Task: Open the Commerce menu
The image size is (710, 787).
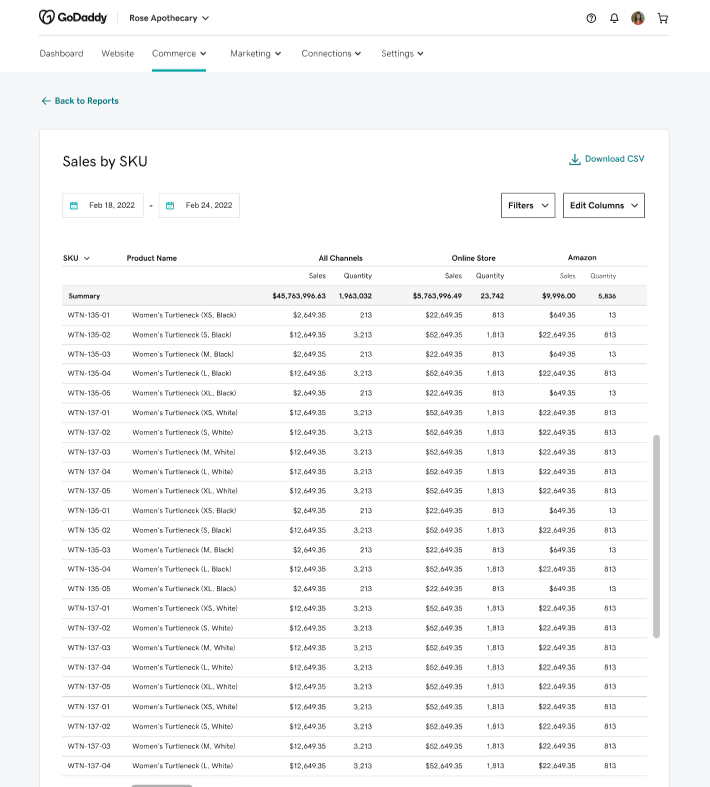Action: 179,54
